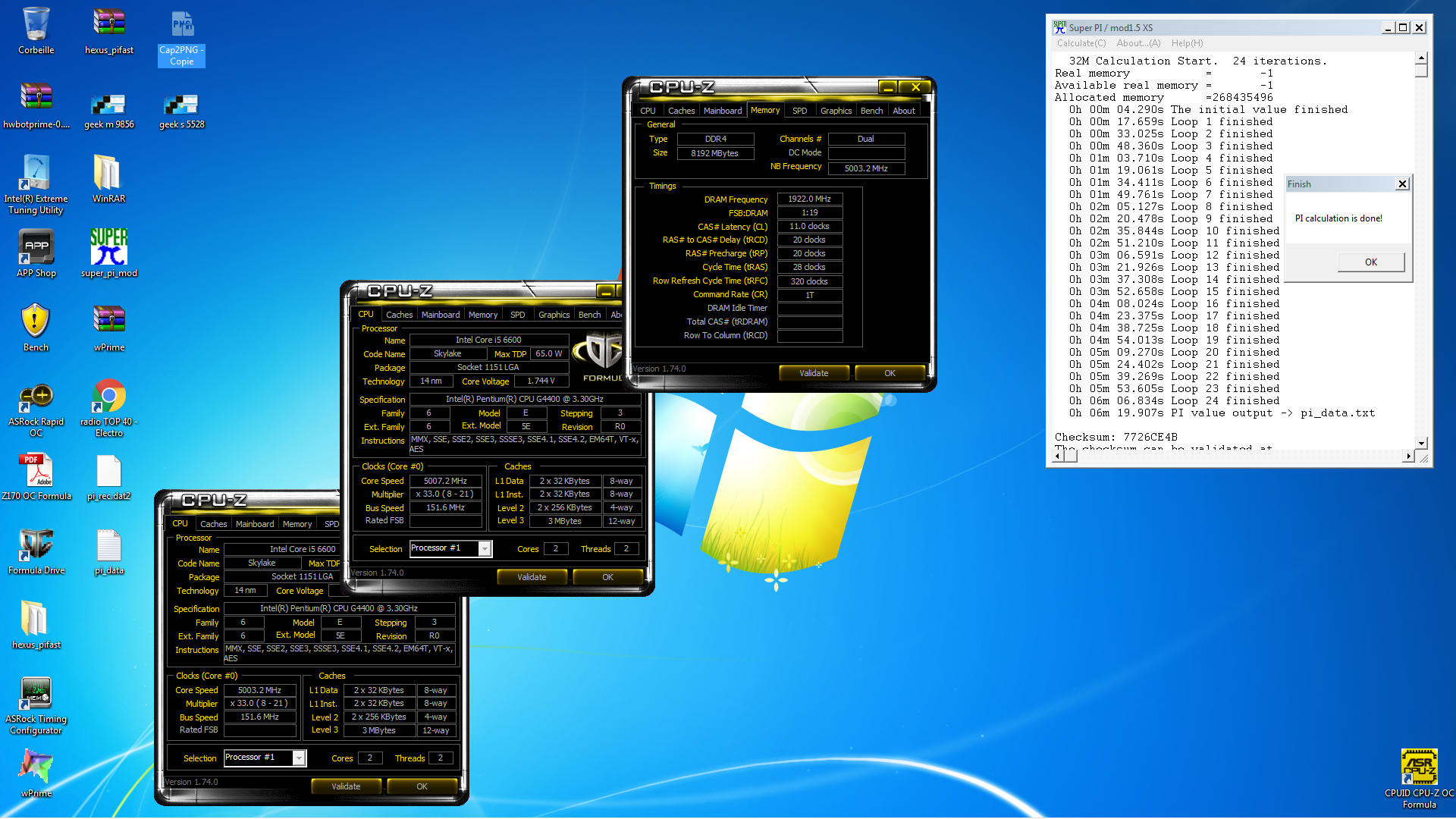Screen dimensions: 1456x819
Task: Launch super_pi_mod application icon
Action: tap(109, 253)
